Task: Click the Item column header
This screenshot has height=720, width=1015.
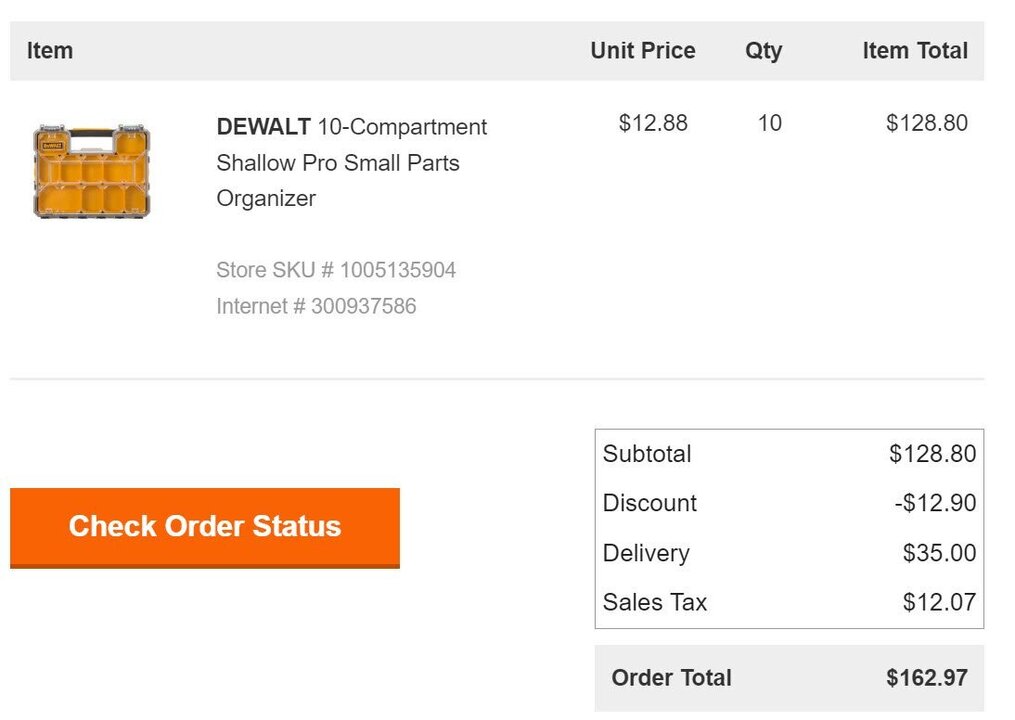Action: tap(50, 51)
